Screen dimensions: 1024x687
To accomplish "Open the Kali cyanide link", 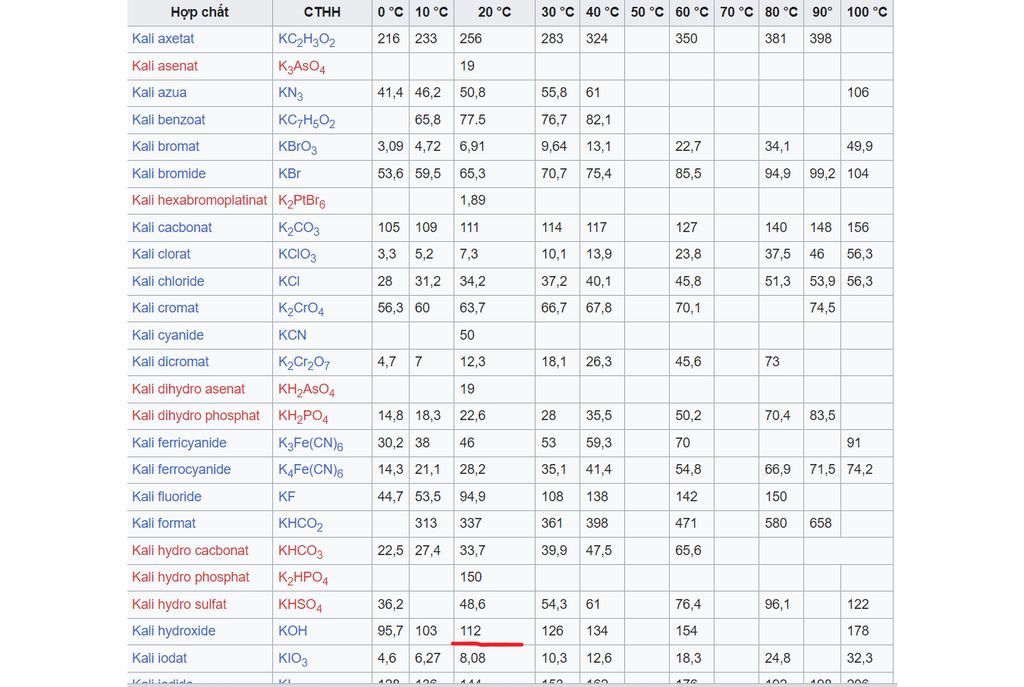I will click(x=168, y=336).
